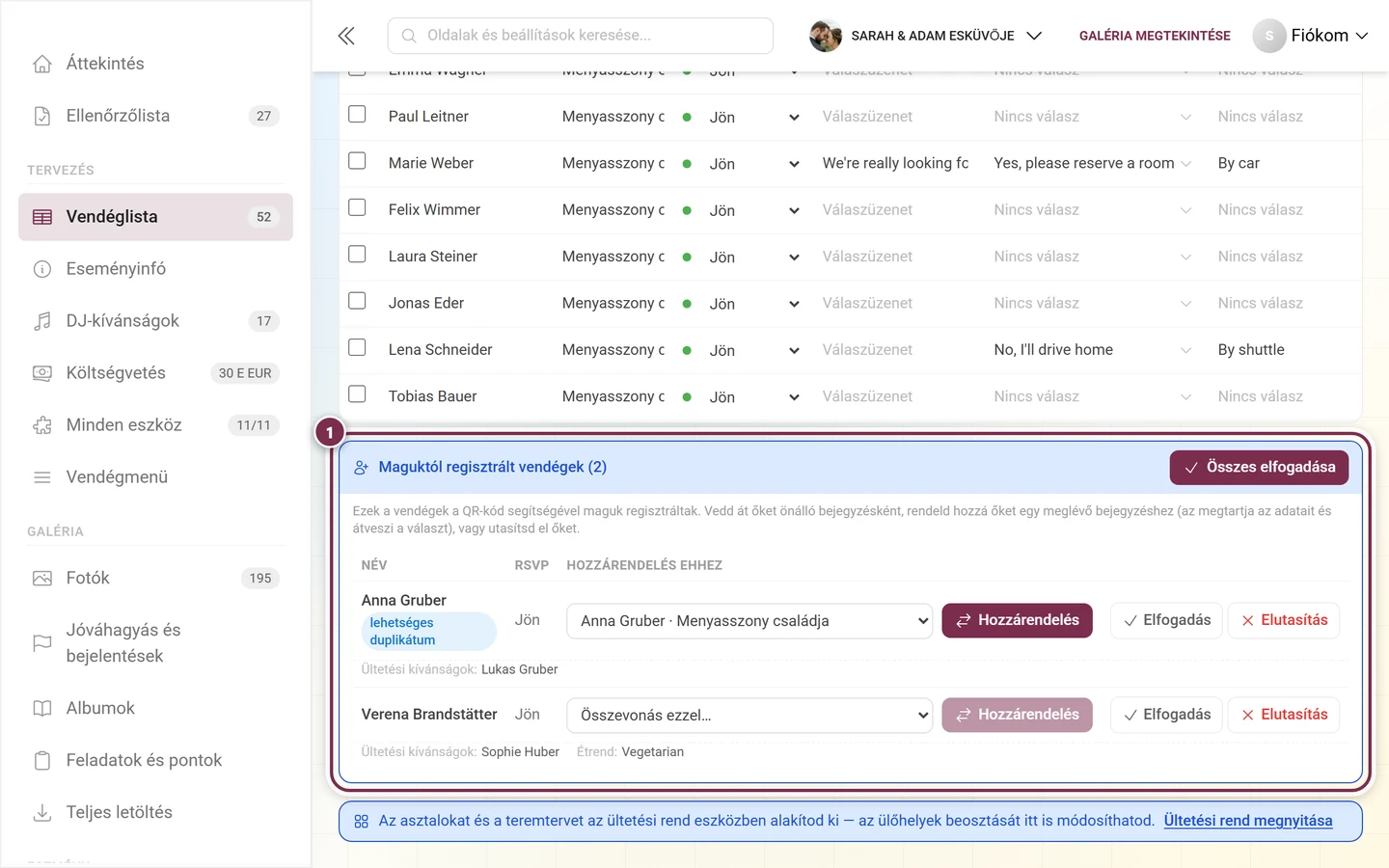This screenshot has width=1389, height=868.
Task: Click Elutasítás for Verena Brandstätter
Action: 1284,715
